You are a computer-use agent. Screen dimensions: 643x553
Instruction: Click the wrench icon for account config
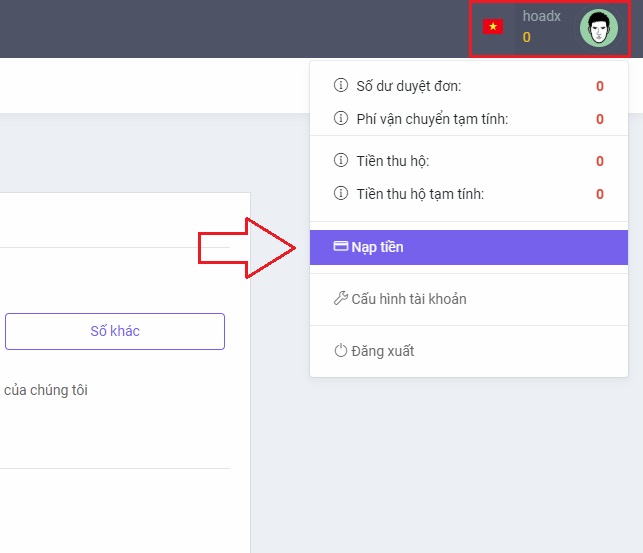click(340, 299)
